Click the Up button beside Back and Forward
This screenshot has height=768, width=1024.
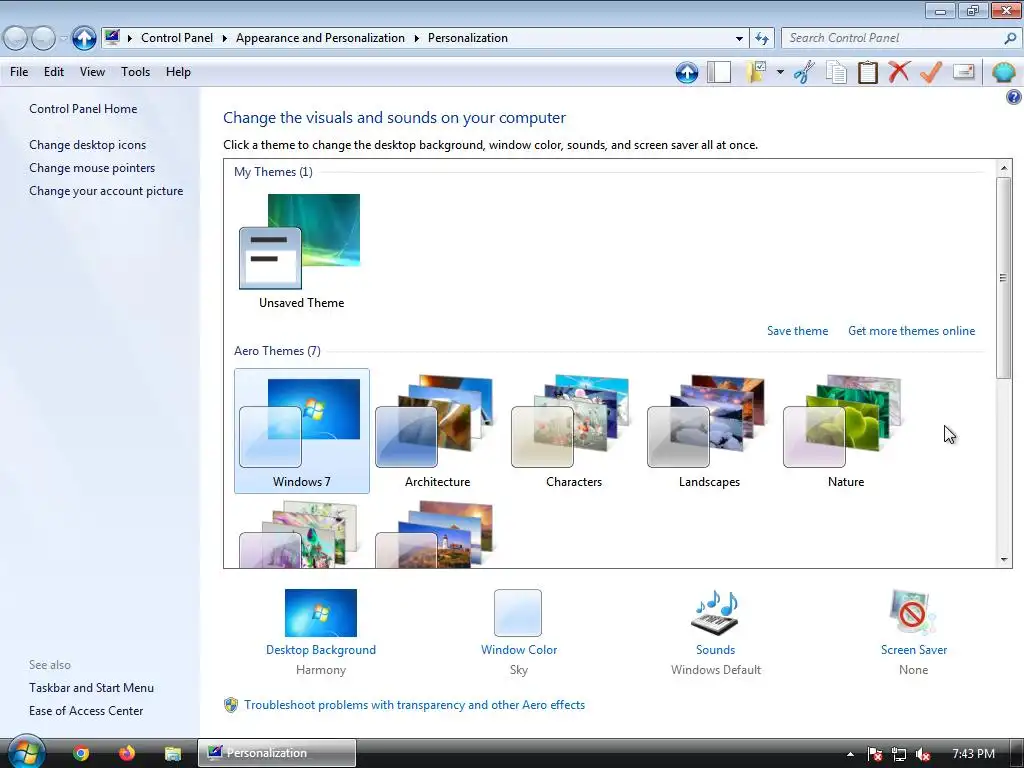pos(84,38)
